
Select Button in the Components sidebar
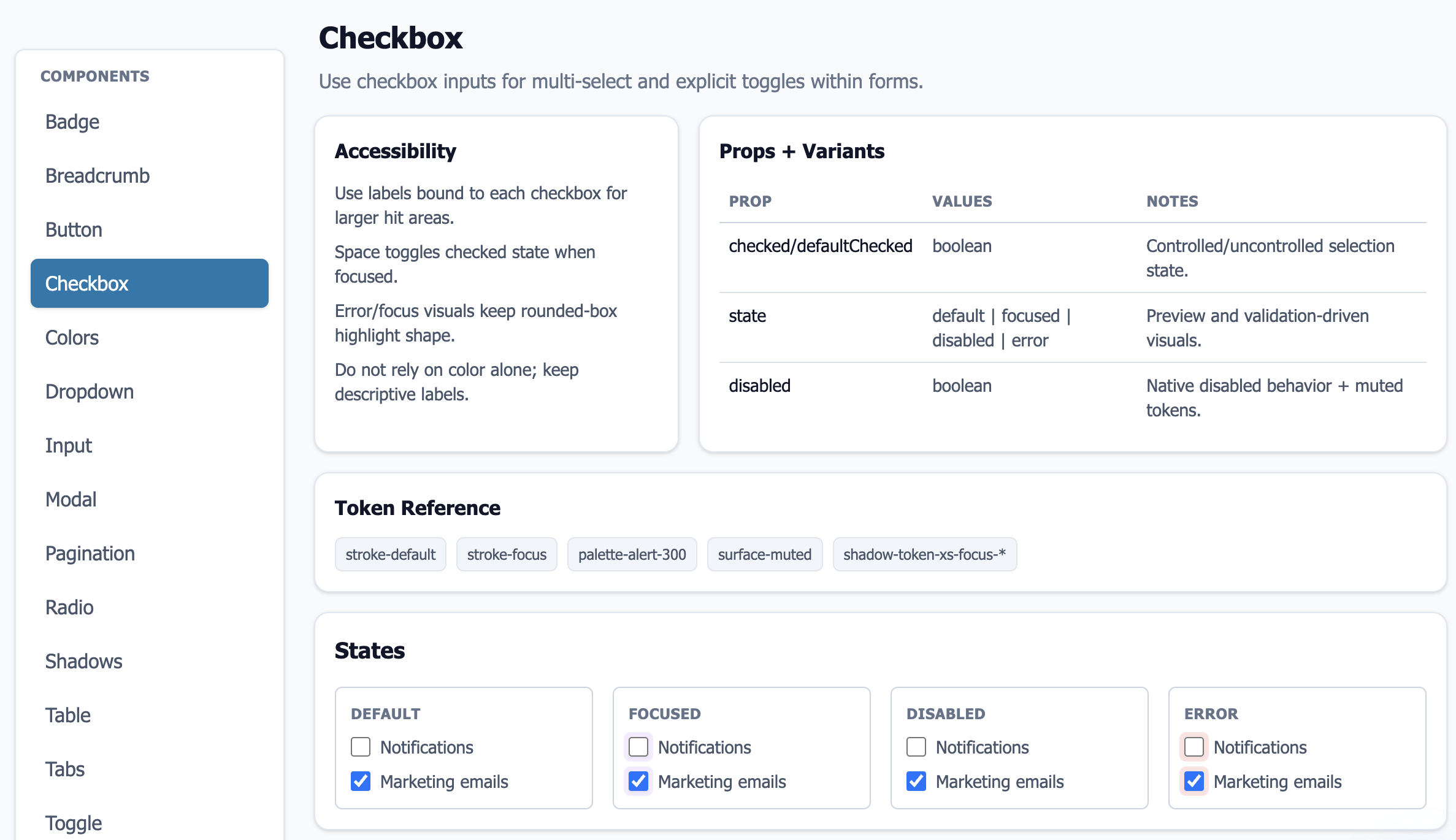coord(74,229)
